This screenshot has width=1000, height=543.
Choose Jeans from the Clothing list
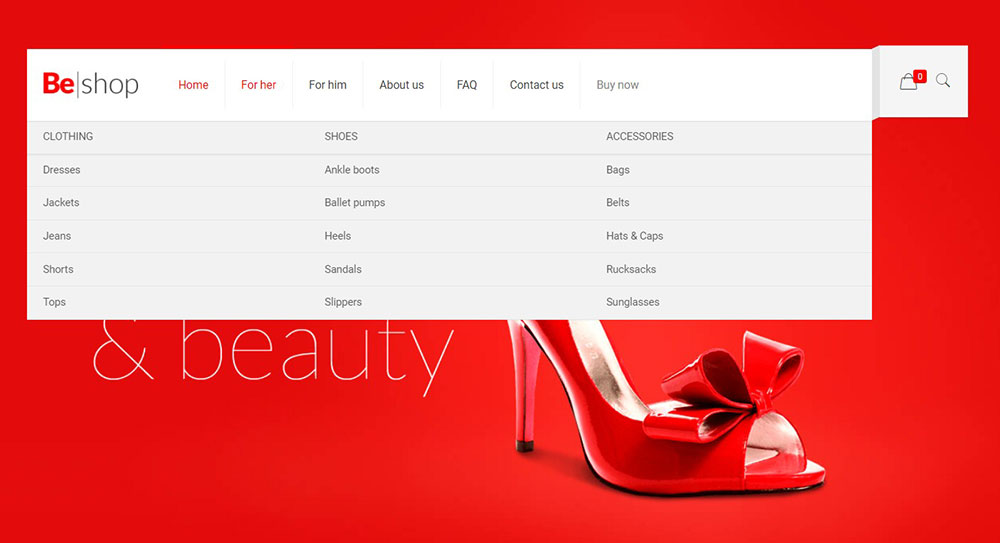point(57,236)
